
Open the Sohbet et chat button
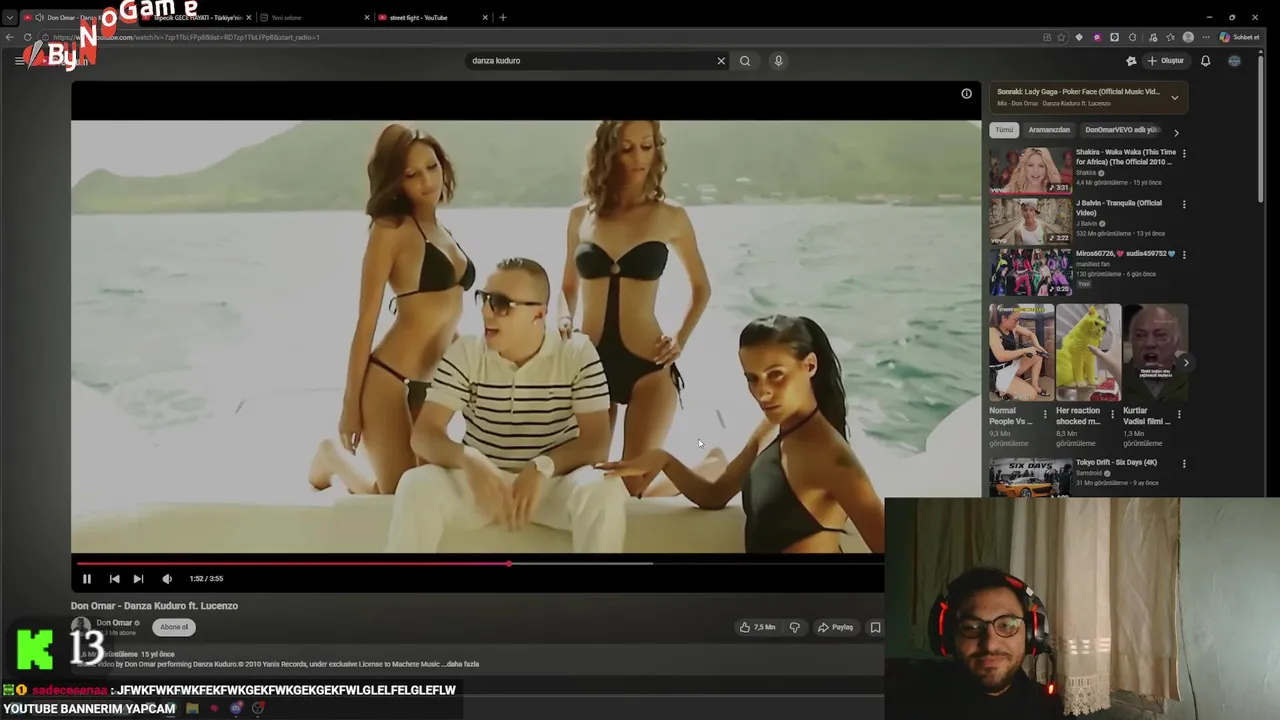click(x=1239, y=37)
